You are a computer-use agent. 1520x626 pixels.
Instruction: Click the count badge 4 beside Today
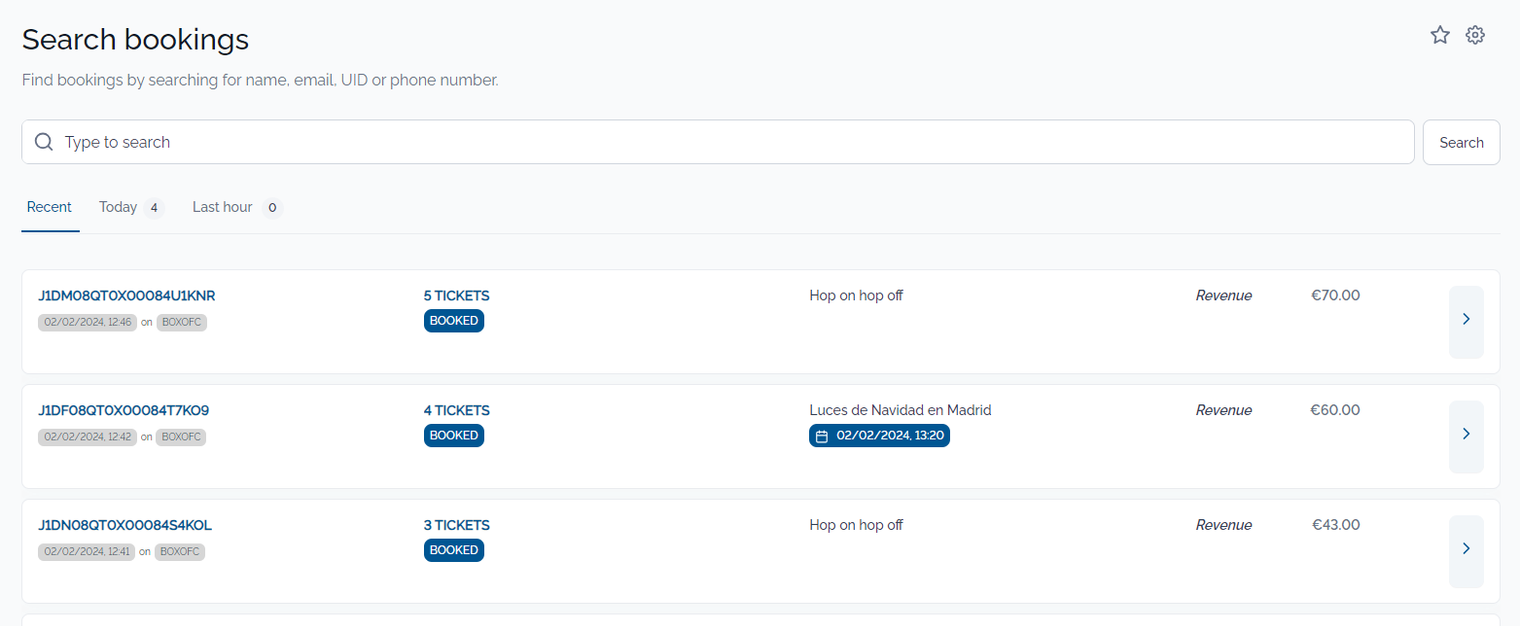click(153, 208)
